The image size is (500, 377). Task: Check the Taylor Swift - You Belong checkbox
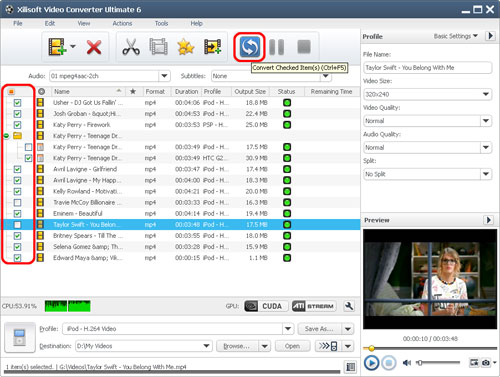coord(17,225)
